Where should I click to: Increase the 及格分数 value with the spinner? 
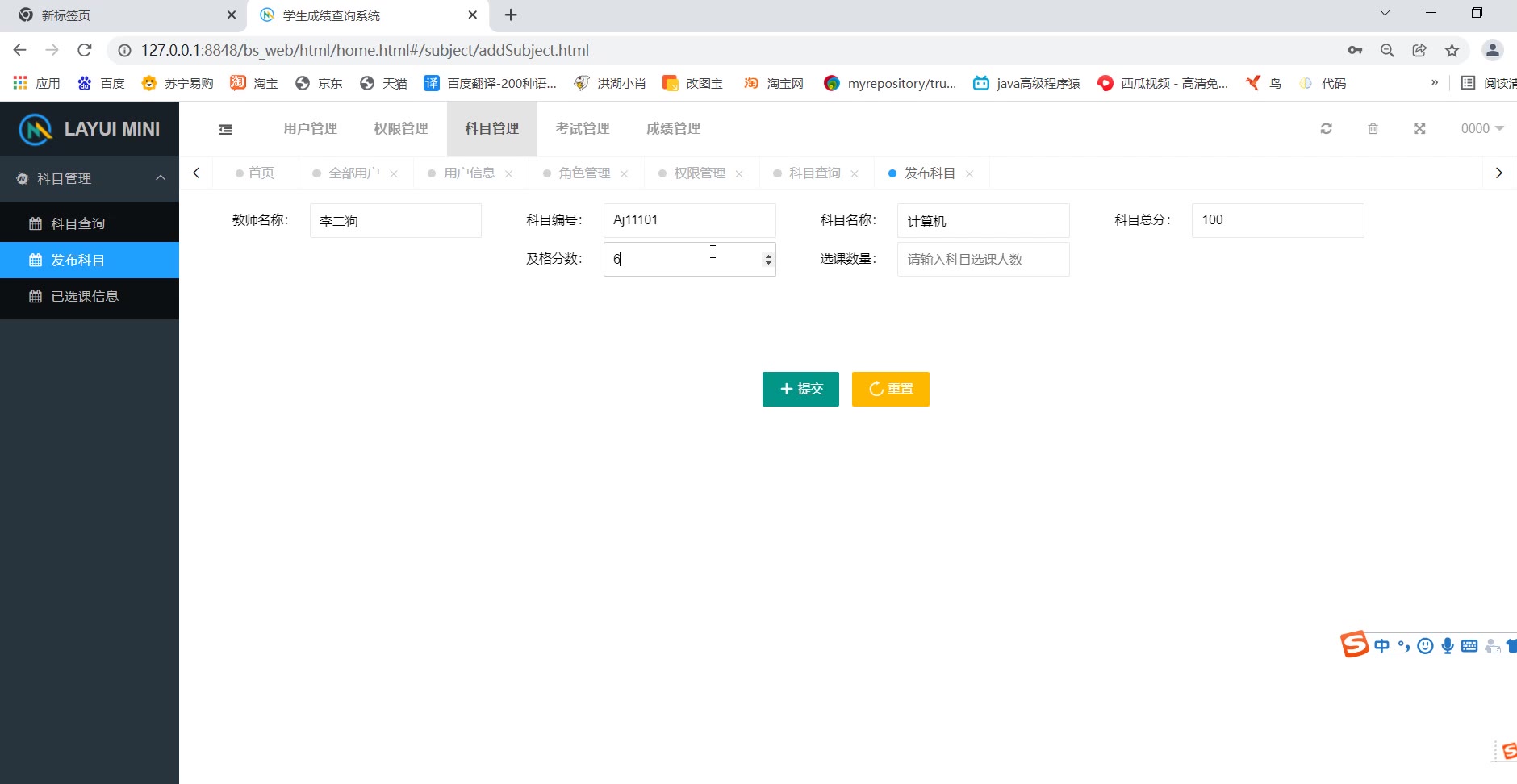pos(768,255)
